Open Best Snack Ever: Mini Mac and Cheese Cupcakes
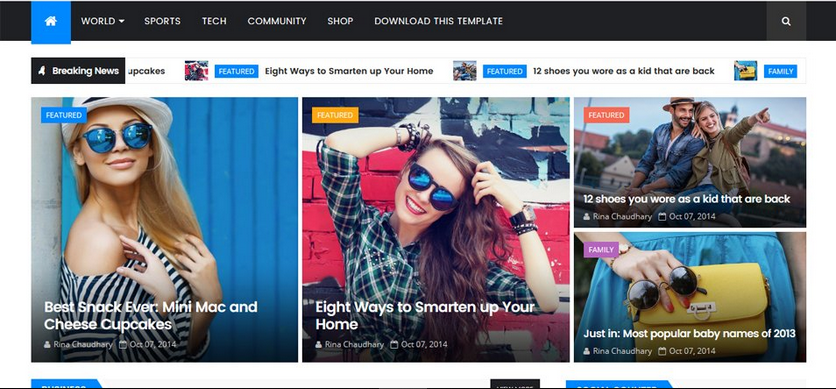This screenshot has height=389, width=836. click(x=150, y=315)
